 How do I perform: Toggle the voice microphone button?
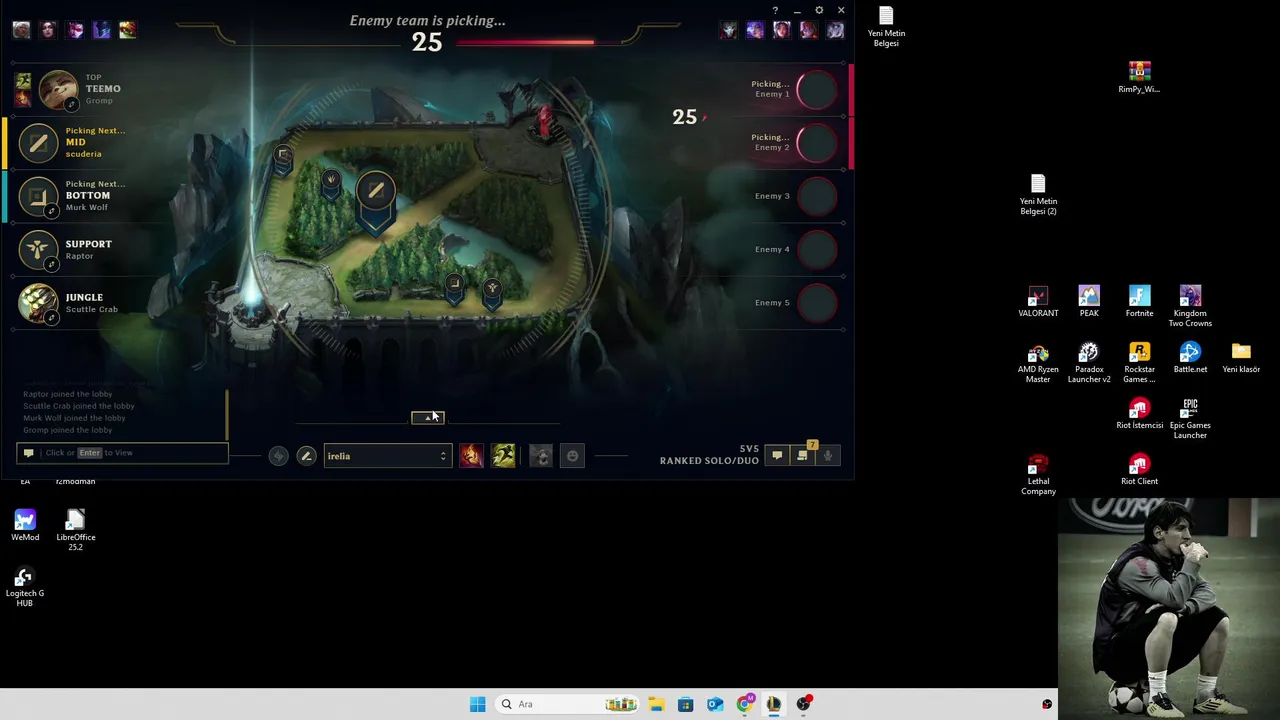point(828,456)
